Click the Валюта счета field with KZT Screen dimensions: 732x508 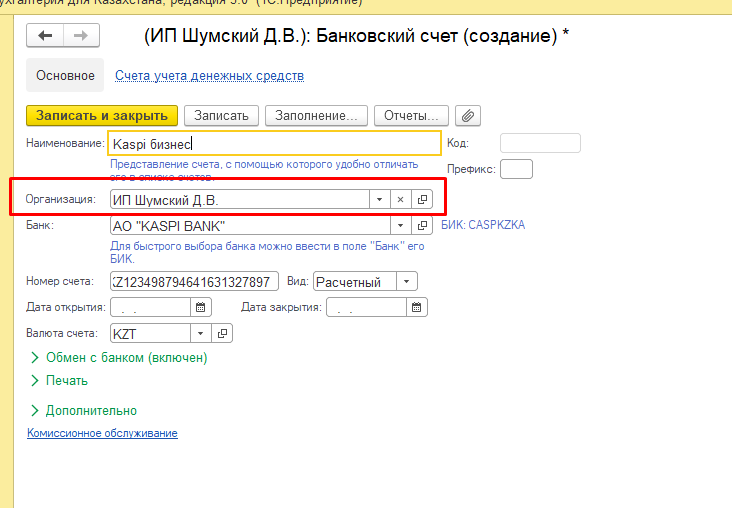click(150, 333)
